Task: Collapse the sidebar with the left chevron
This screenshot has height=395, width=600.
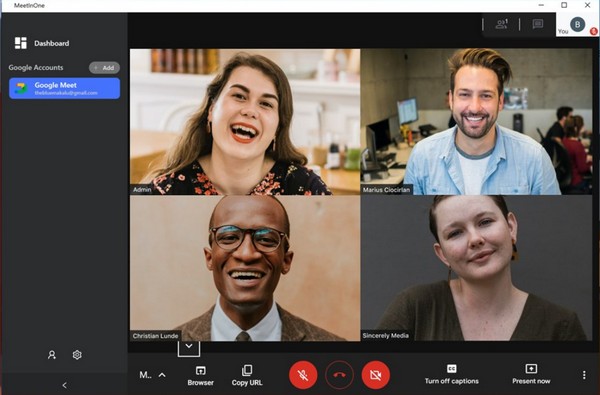Action: pos(64,385)
